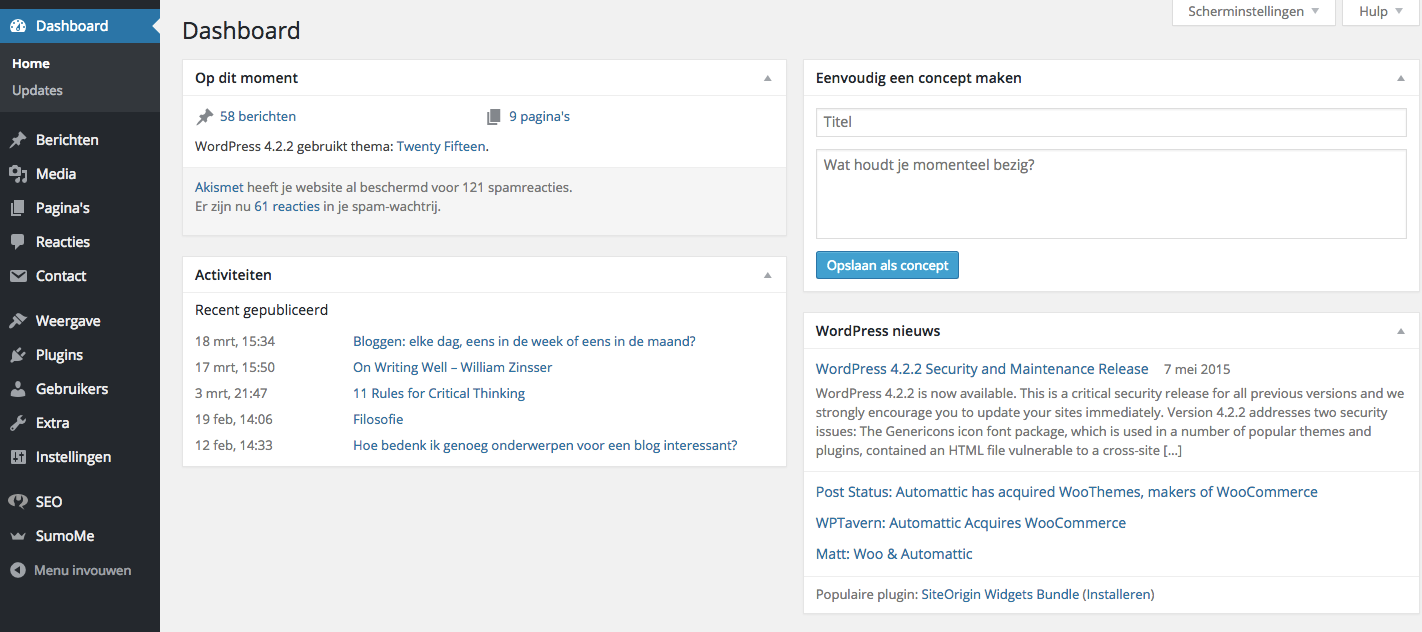
Task: Collapse the Eenvoudig een concept maken widget
Action: [1400, 78]
